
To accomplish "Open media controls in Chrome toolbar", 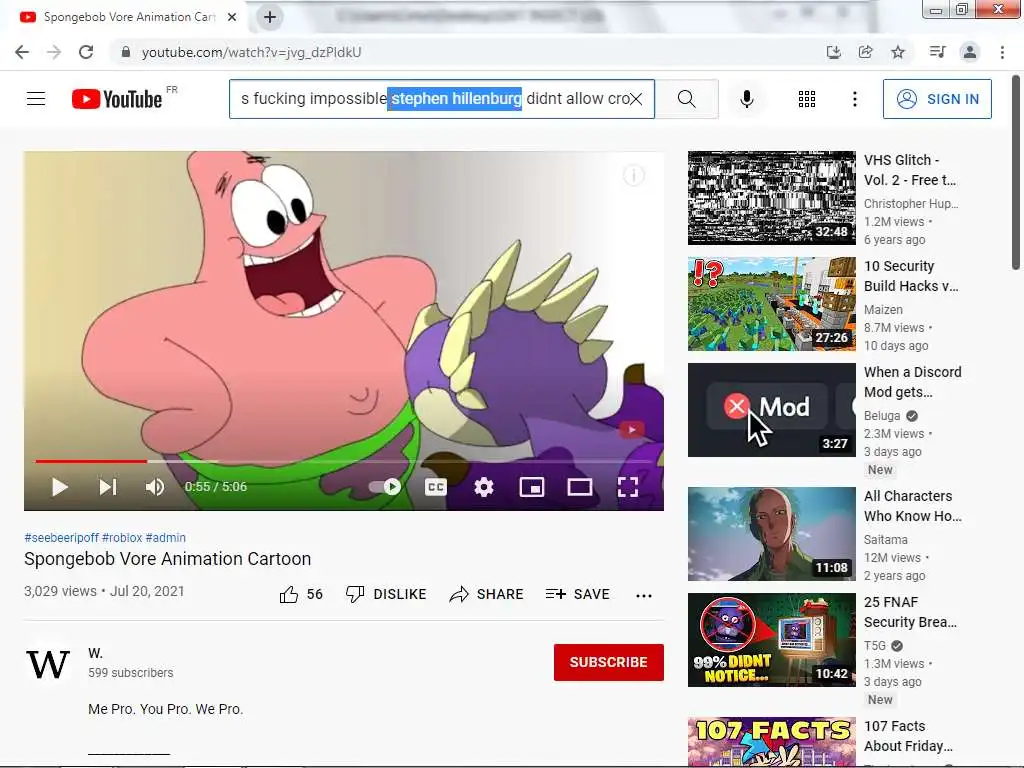I will tap(937, 52).
